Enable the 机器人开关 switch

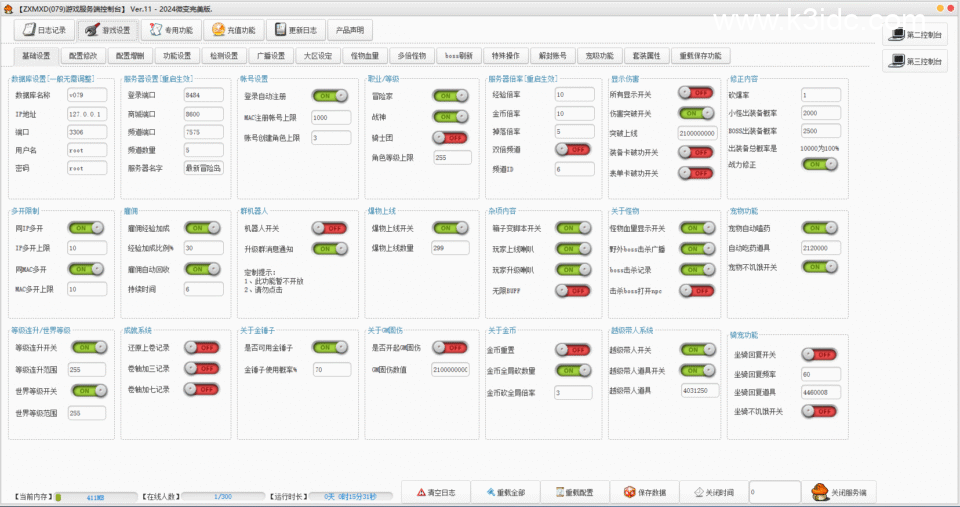[x=330, y=228]
